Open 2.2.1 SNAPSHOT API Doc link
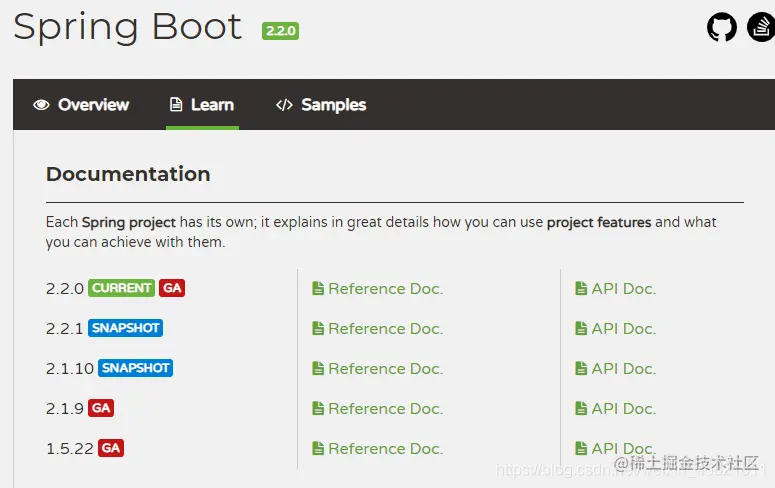This screenshot has width=775, height=488. [623, 329]
